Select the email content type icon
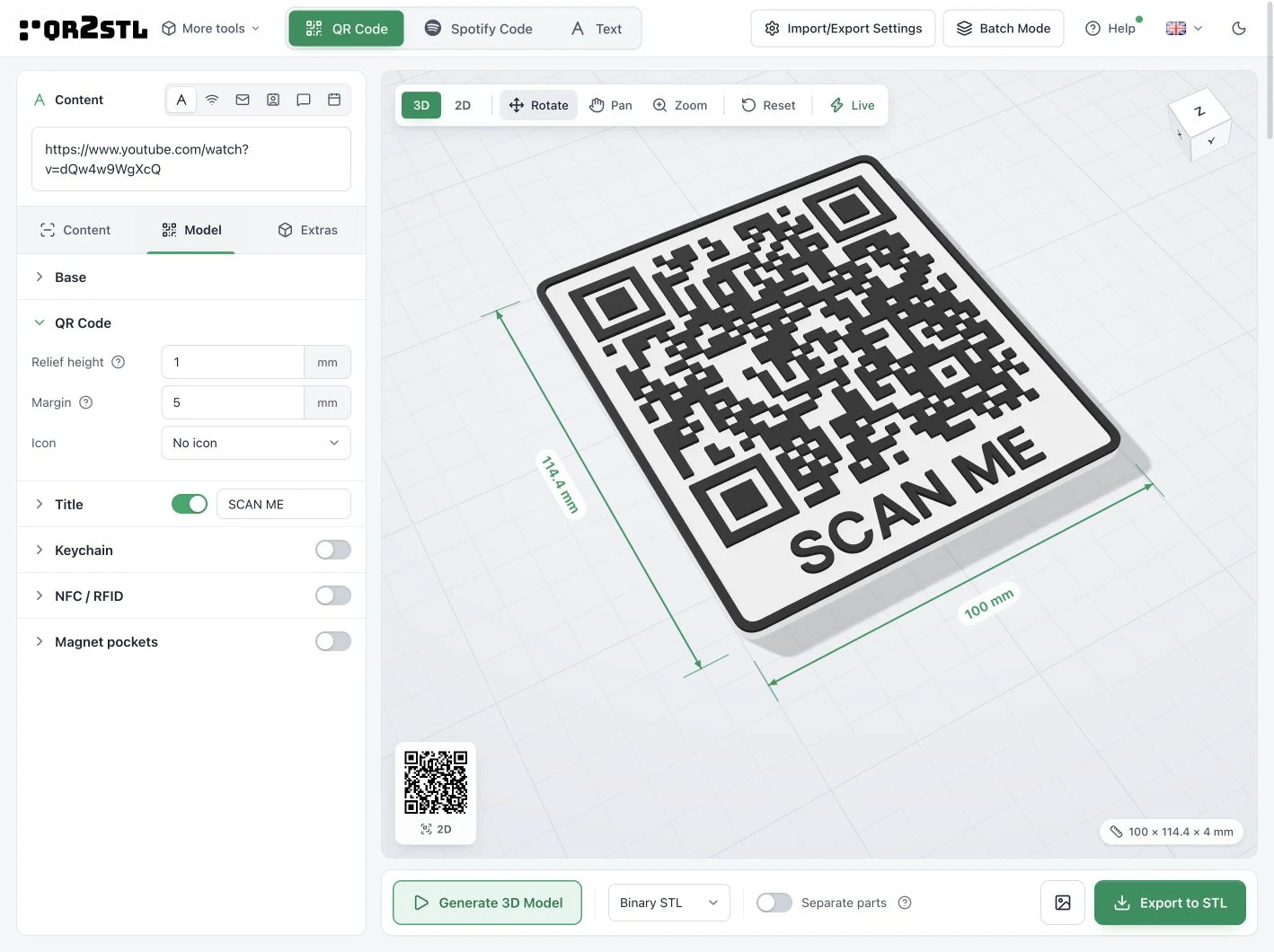 [243, 100]
